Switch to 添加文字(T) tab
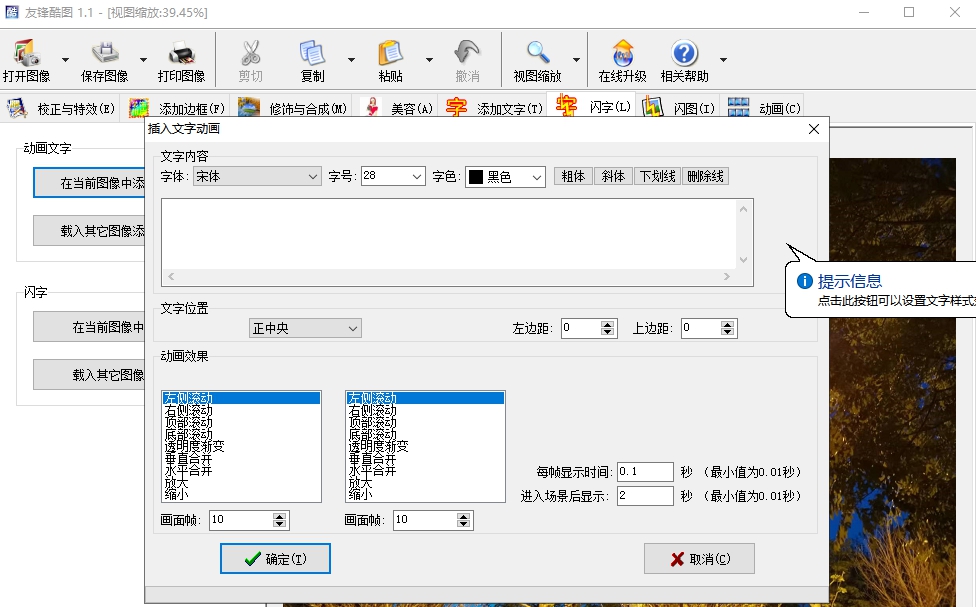 pos(494,108)
